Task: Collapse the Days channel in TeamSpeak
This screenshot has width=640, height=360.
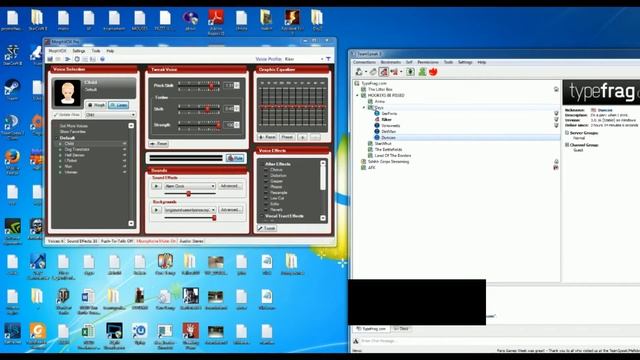Action: pyautogui.click(x=364, y=108)
